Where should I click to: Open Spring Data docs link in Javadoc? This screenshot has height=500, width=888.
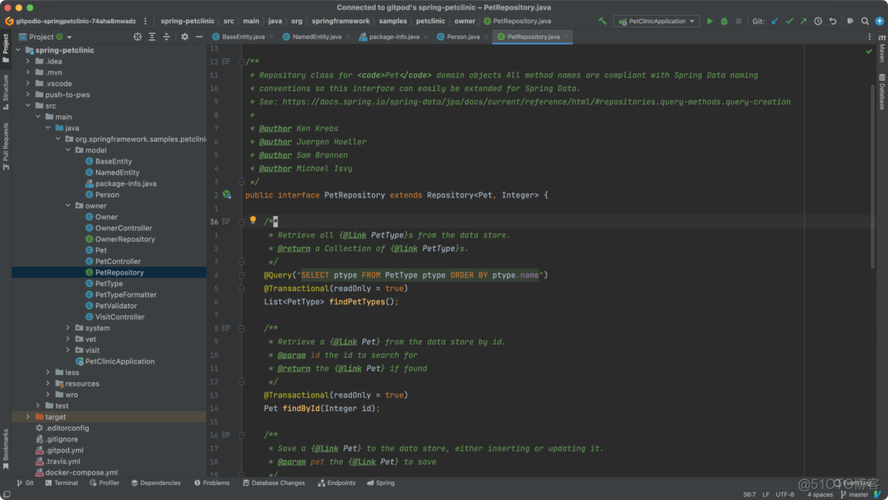click(x=536, y=102)
